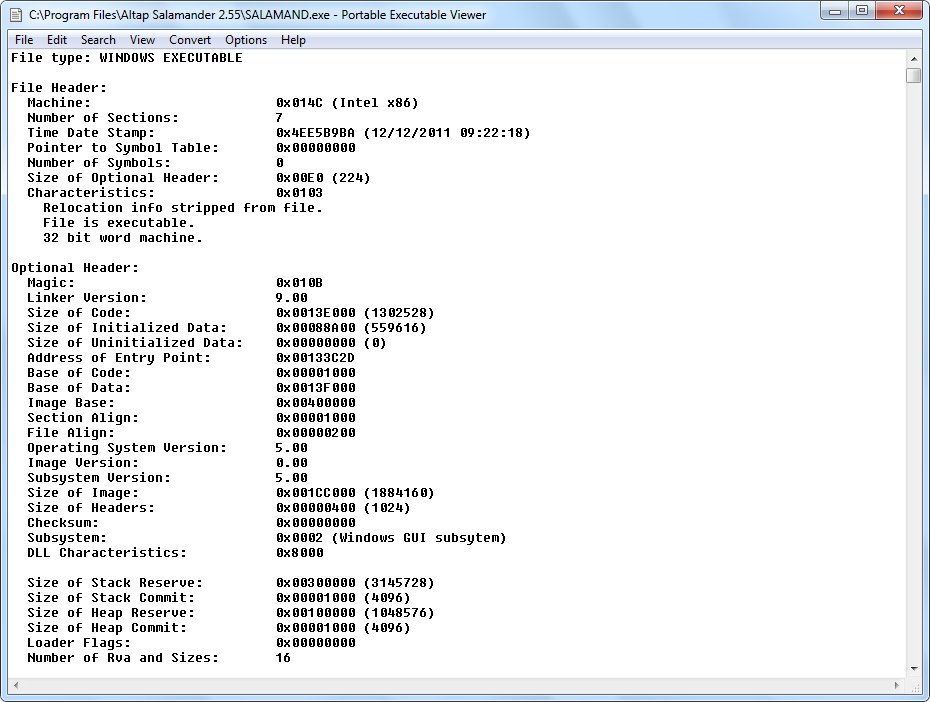Click the vertical scrollbar up arrow
Viewport: 930px width, 702px height.
coord(913,59)
